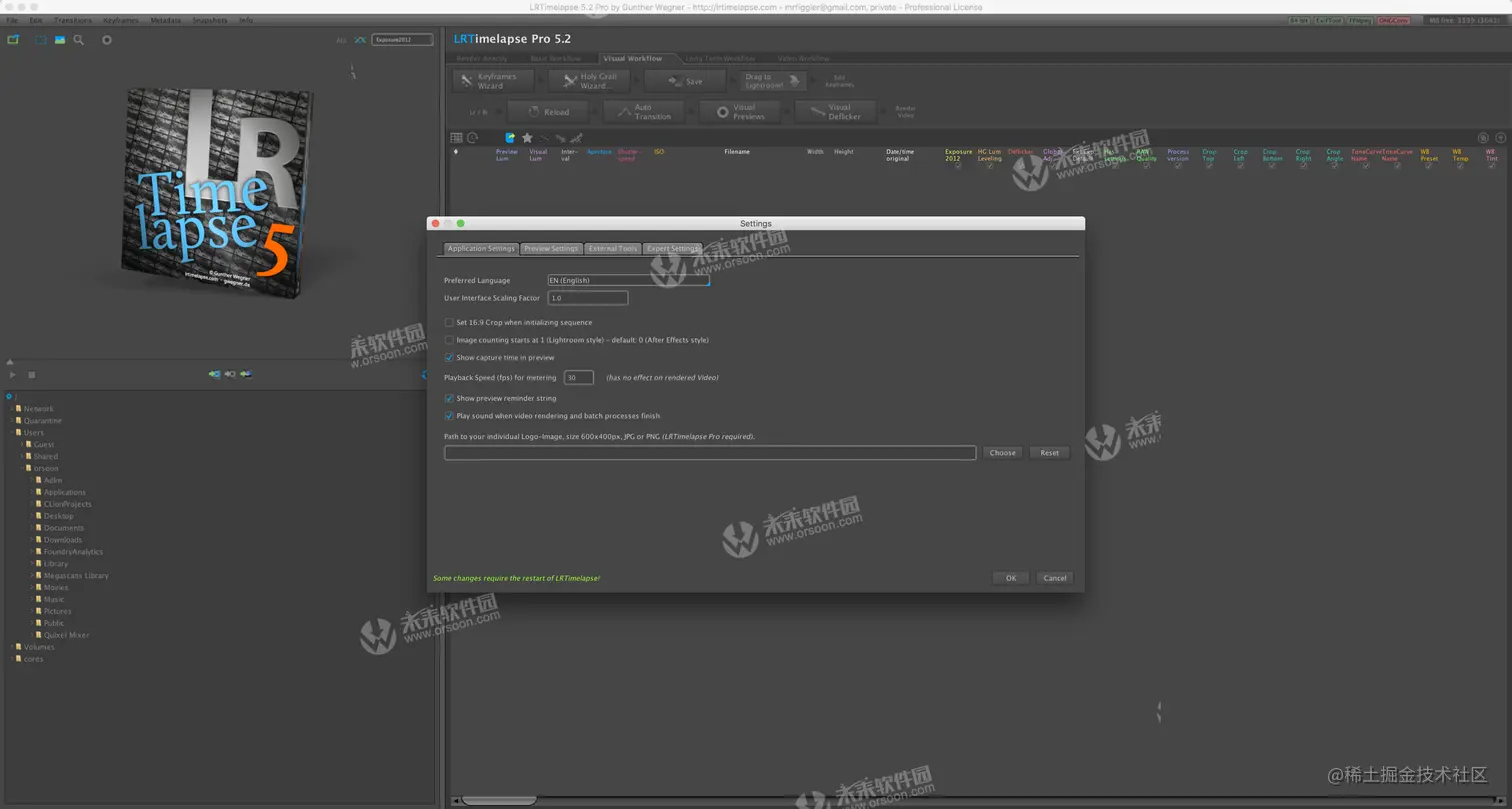Click the magnifier zoom icon above the preview
Image resolution: width=1512 pixels, height=809 pixels.
click(79, 40)
